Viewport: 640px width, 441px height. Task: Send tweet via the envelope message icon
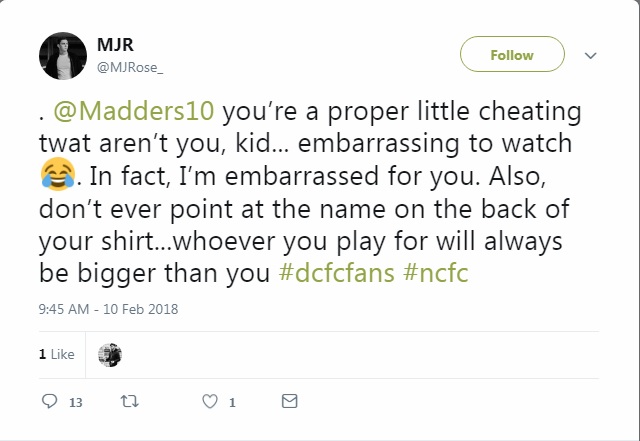coord(289,402)
